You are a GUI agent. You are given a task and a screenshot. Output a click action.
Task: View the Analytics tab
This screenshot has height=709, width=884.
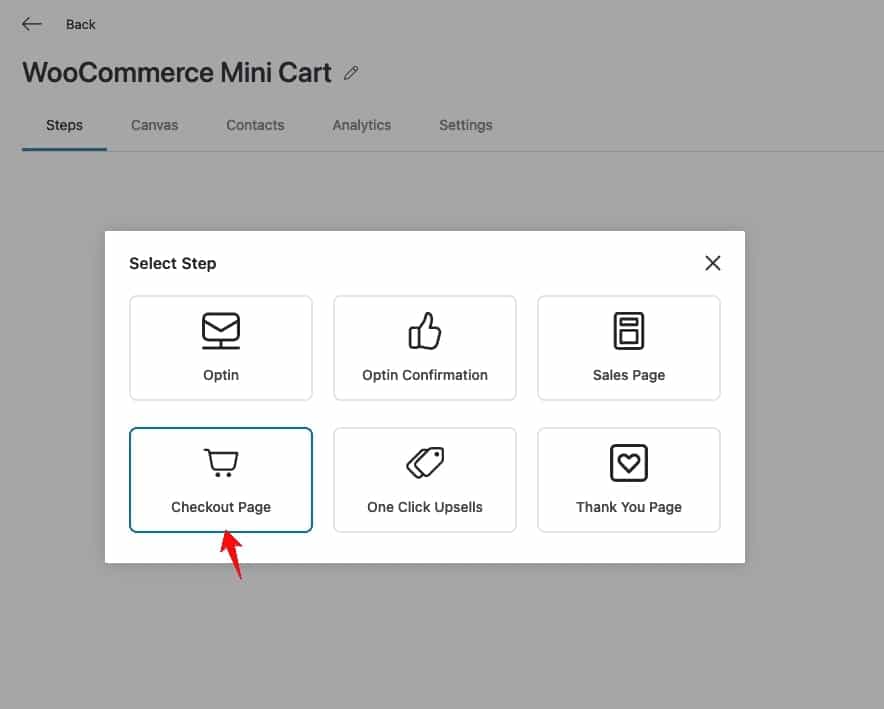coord(362,125)
